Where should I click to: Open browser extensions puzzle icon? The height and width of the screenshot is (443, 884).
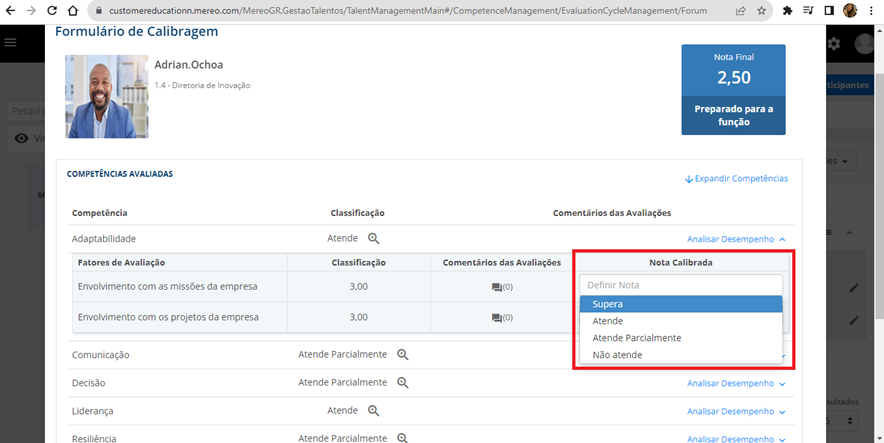[x=788, y=11]
